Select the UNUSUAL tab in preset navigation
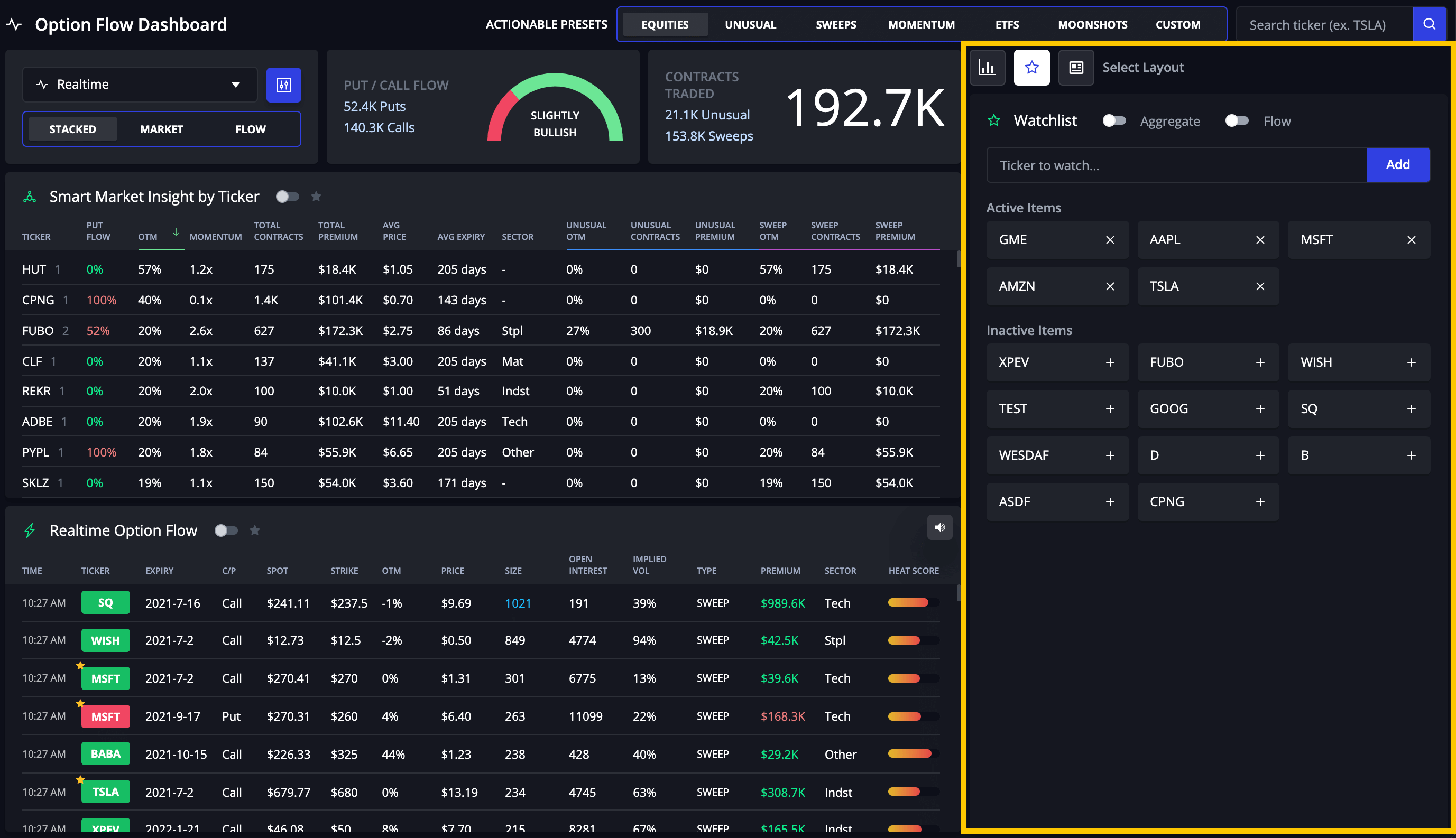The image size is (1456, 838). pos(751,24)
